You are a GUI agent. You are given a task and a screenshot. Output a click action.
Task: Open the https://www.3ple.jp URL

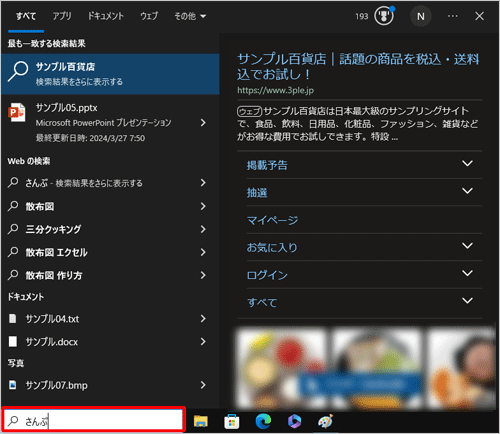pos(275,90)
